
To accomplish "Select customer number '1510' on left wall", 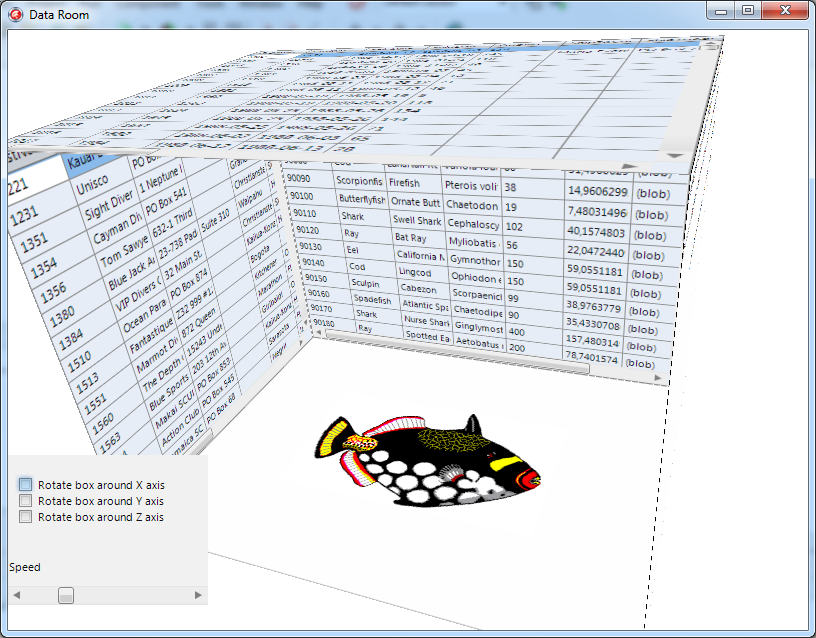I will click(79, 361).
